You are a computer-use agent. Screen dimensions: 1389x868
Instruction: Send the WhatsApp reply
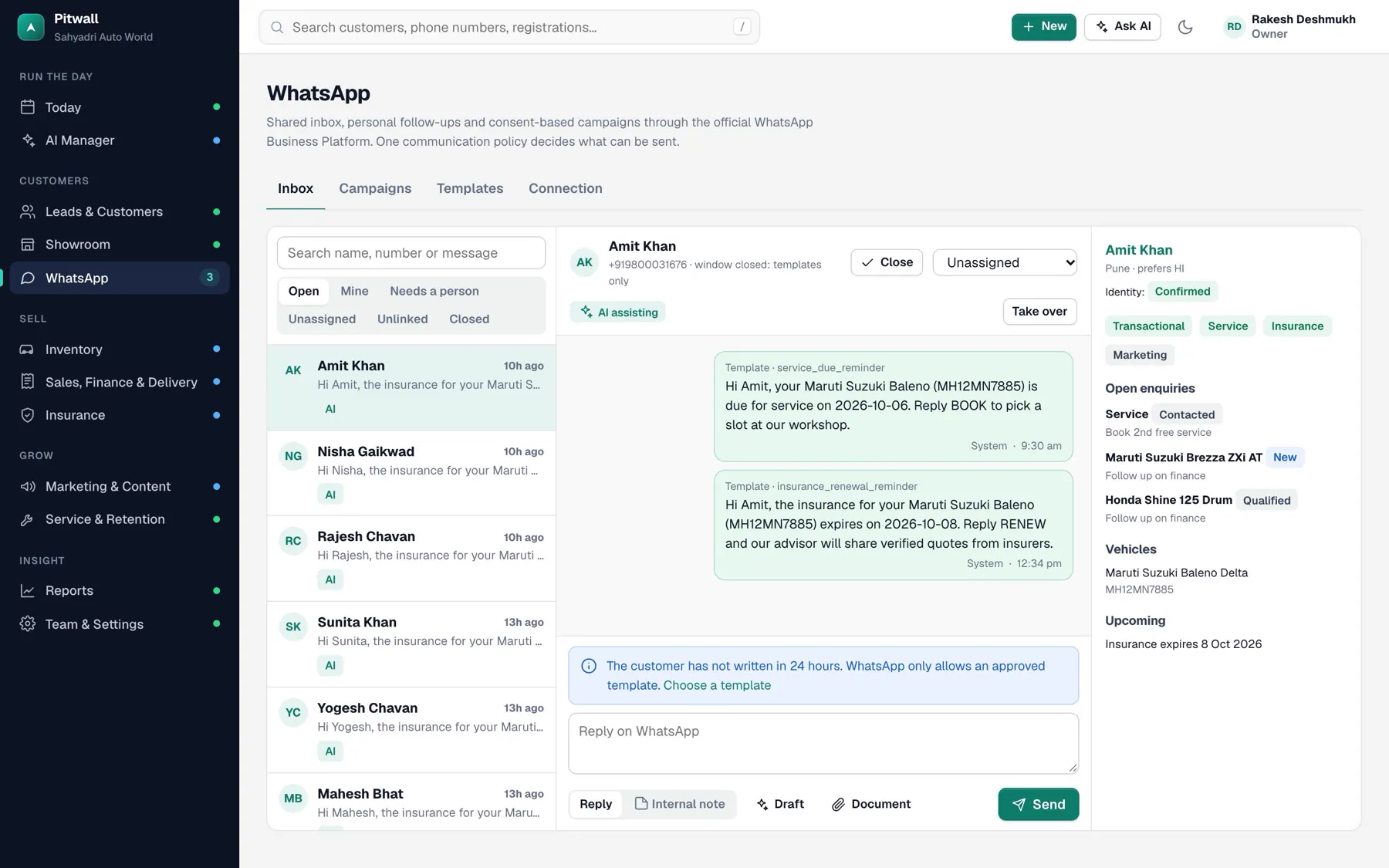(1038, 804)
